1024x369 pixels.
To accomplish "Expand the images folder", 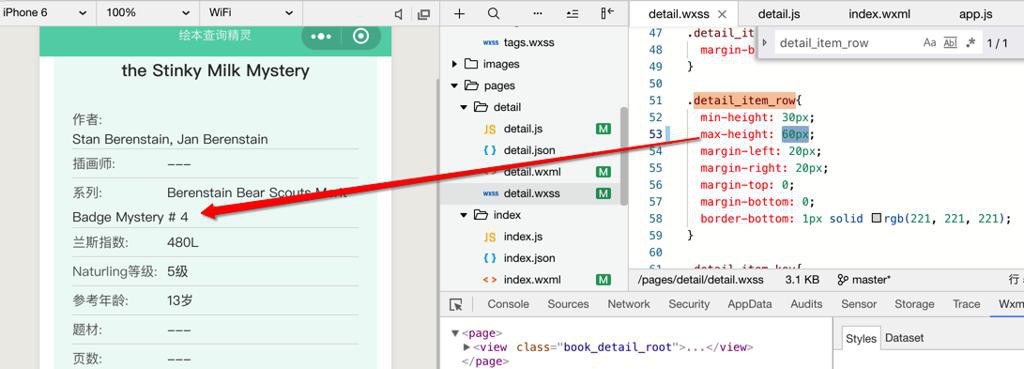I will [x=455, y=64].
